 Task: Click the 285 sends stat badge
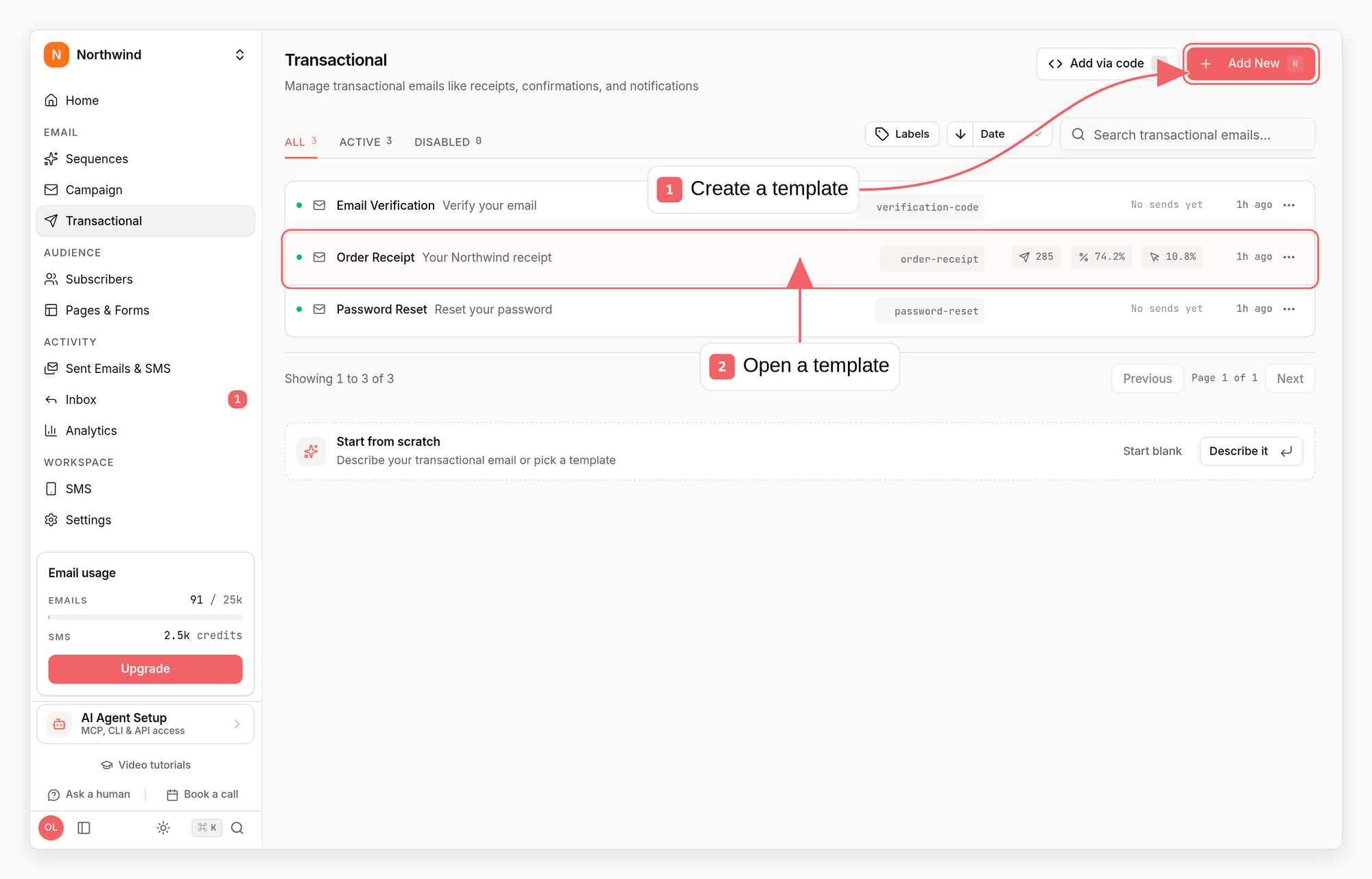[1036, 257]
